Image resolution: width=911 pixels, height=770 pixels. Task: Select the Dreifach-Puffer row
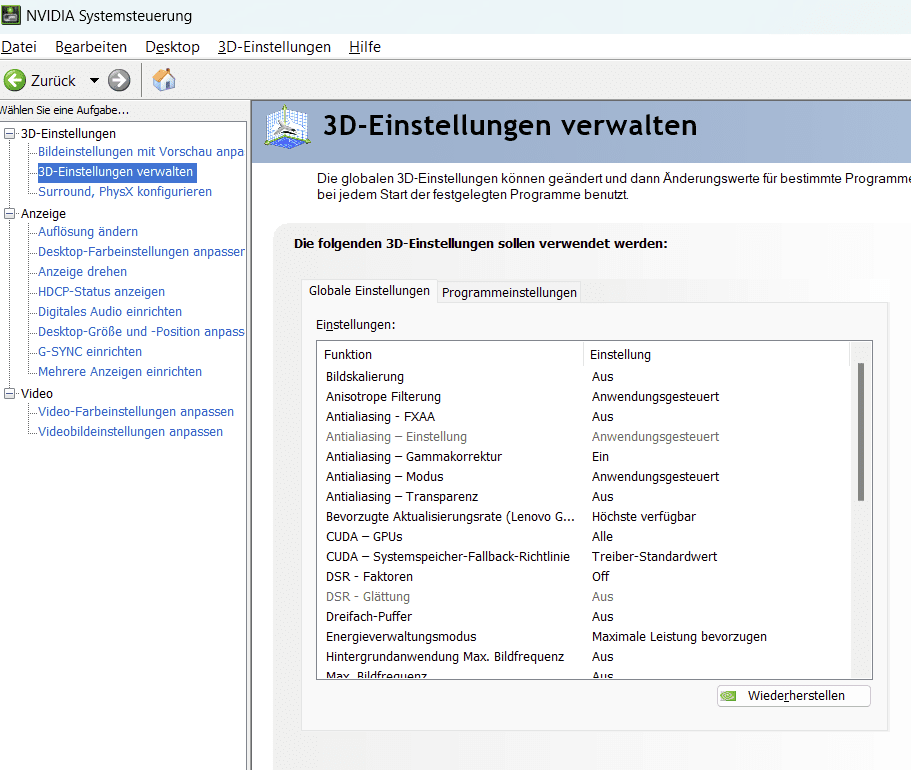click(584, 617)
